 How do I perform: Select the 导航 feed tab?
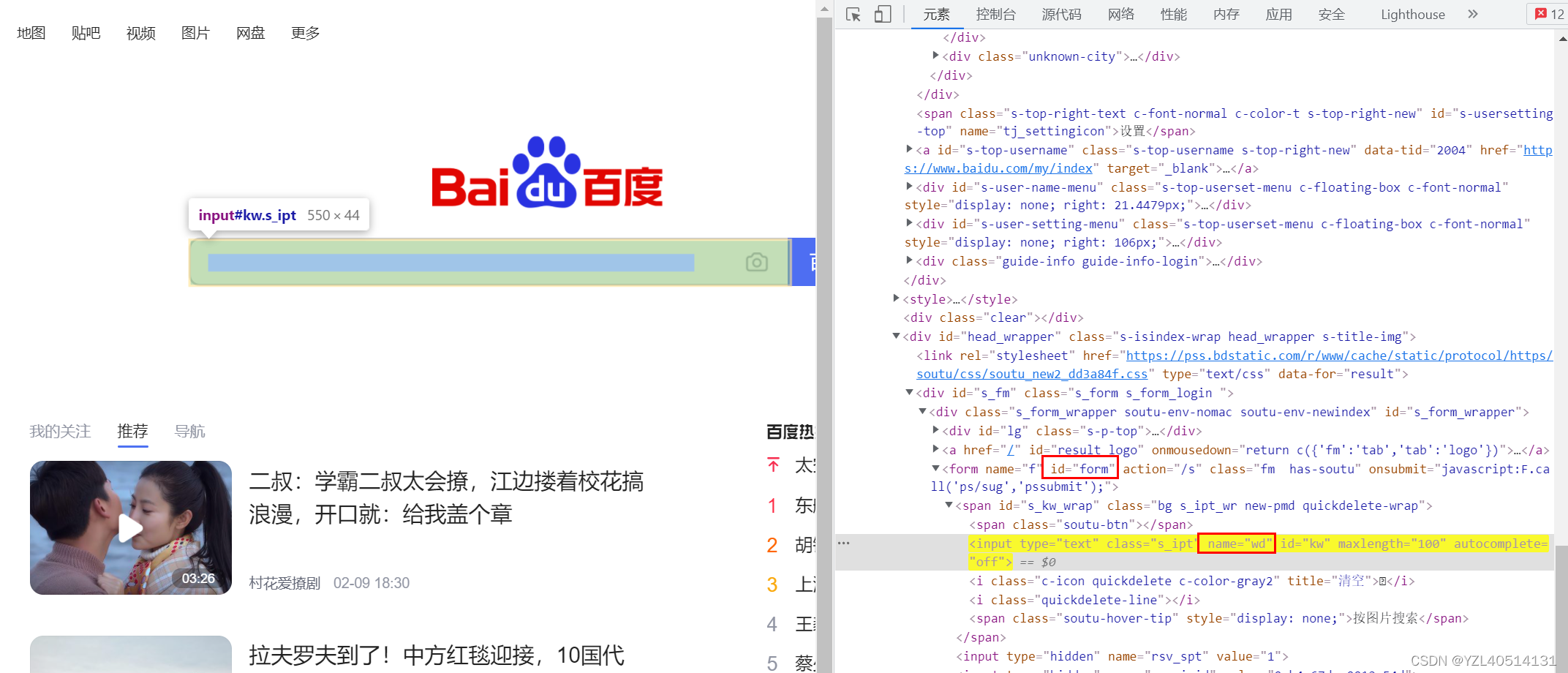point(189,432)
